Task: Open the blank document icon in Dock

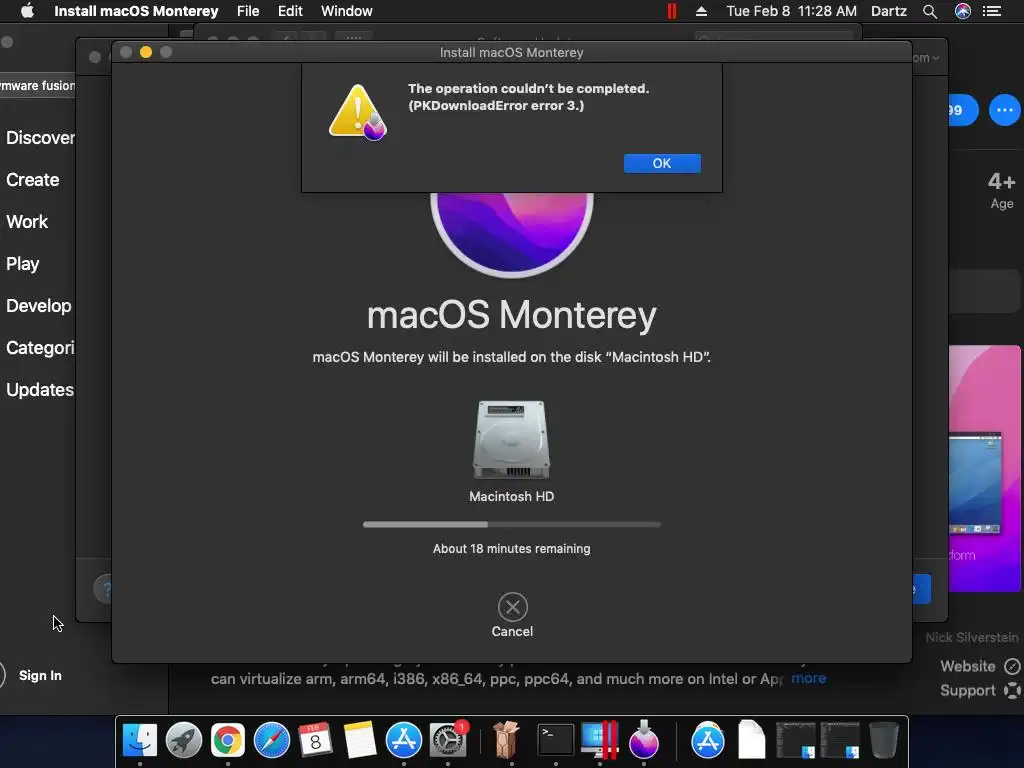Action: tap(751, 740)
